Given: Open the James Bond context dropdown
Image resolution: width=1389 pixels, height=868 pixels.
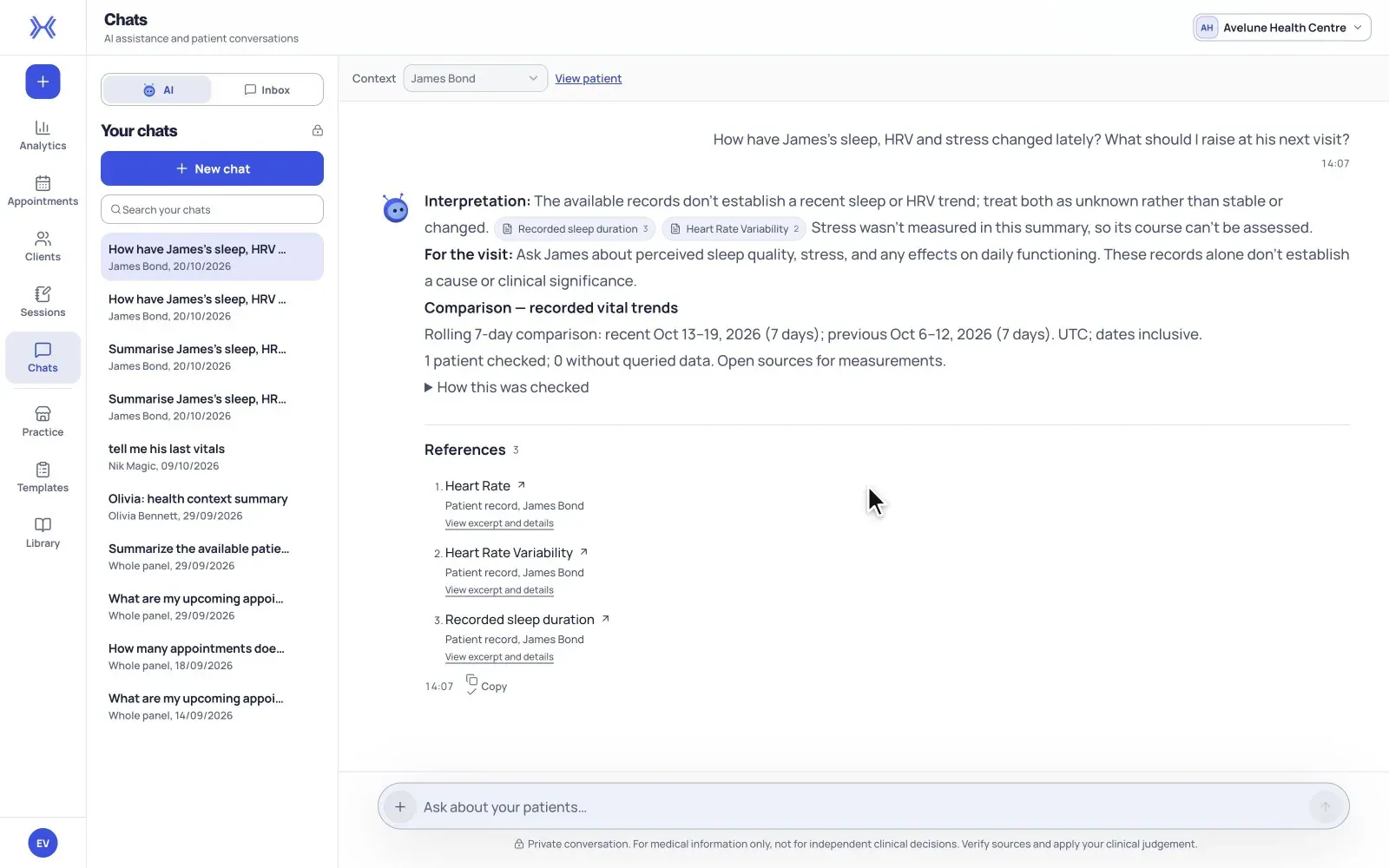Looking at the screenshot, I should pyautogui.click(x=475, y=78).
